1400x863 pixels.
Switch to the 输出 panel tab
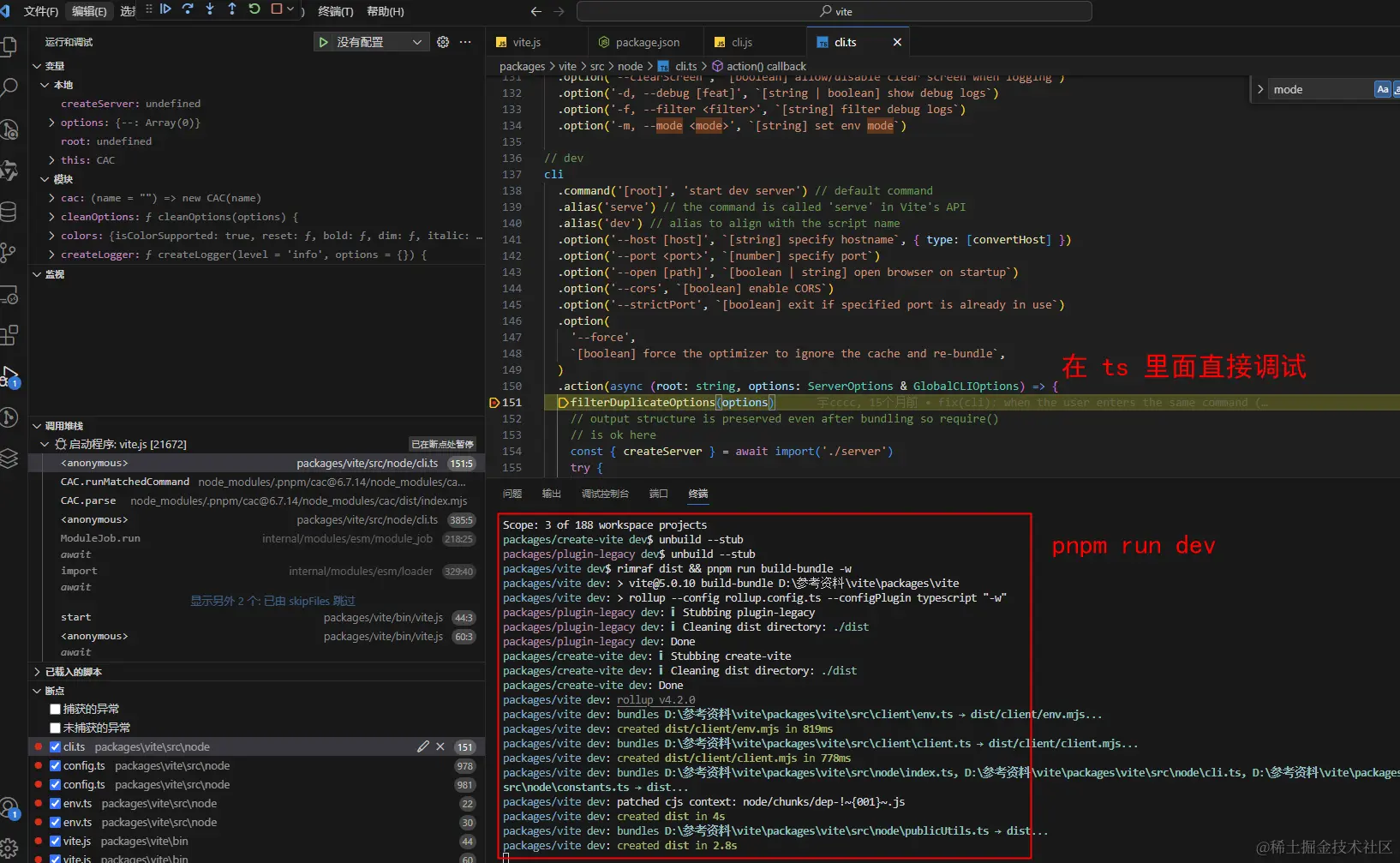[551, 494]
